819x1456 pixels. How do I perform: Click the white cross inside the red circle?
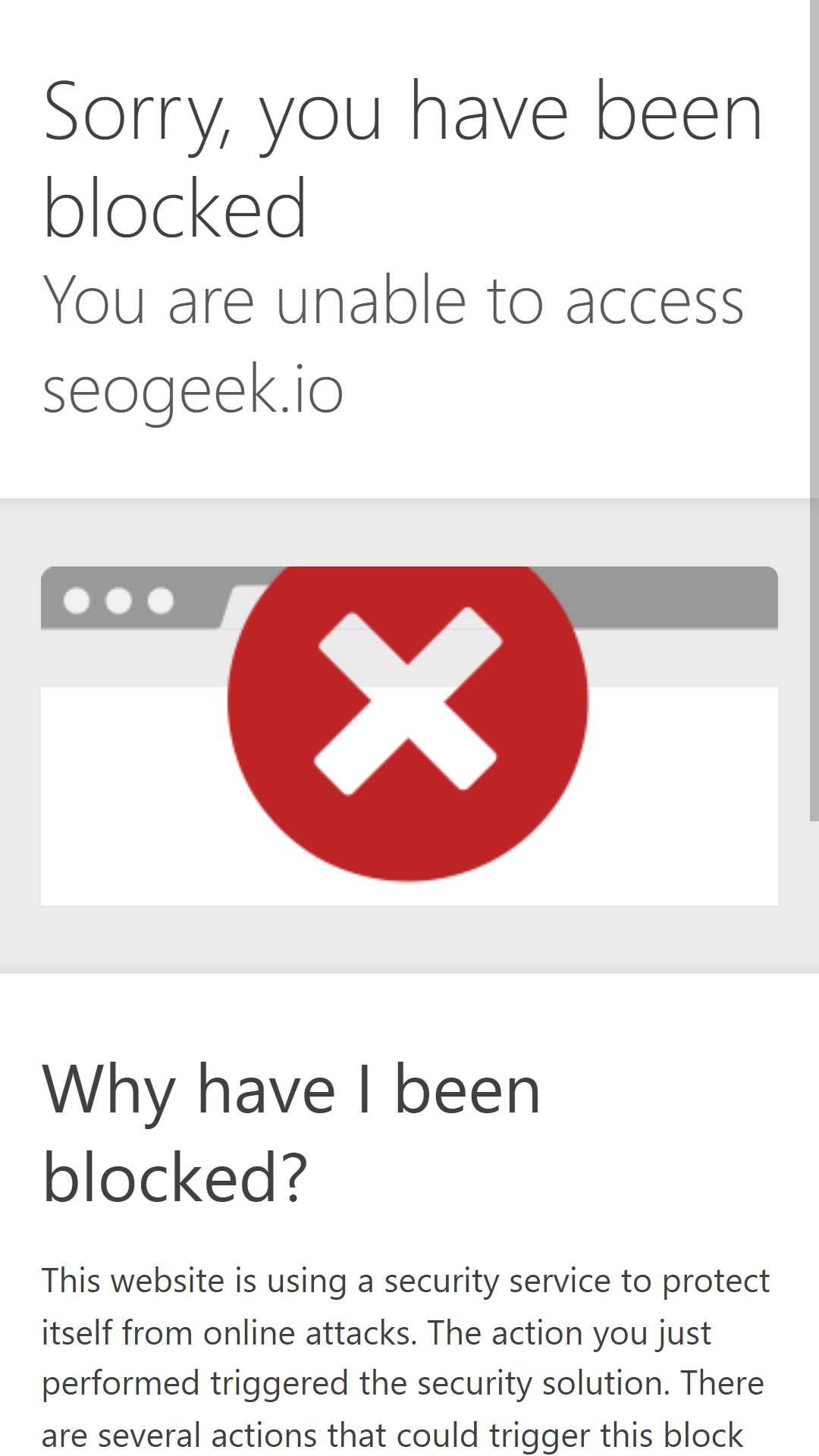pos(408,701)
